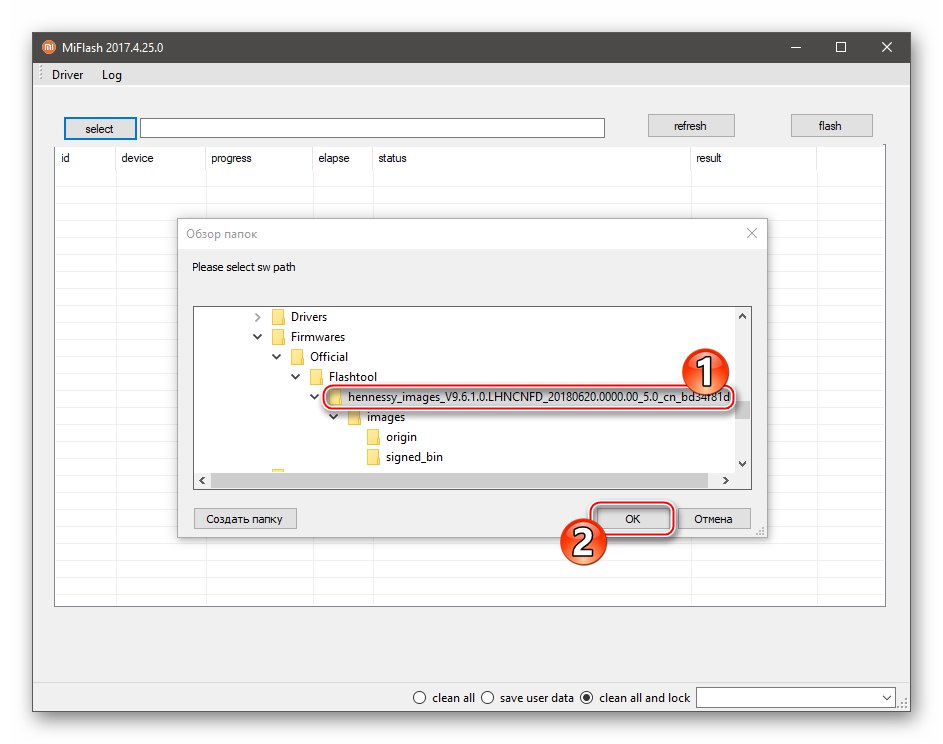Select the clean all radio option
943x744 pixels.
tap(419, 698)
